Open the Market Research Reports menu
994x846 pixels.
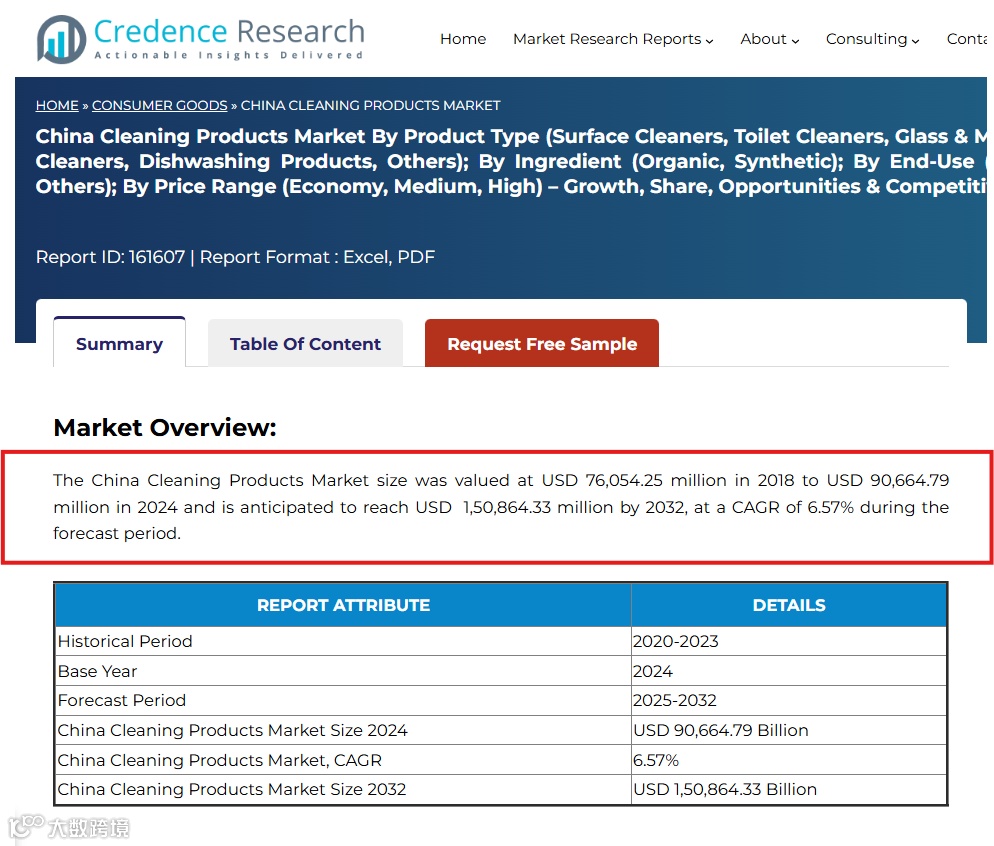(607, 39)
